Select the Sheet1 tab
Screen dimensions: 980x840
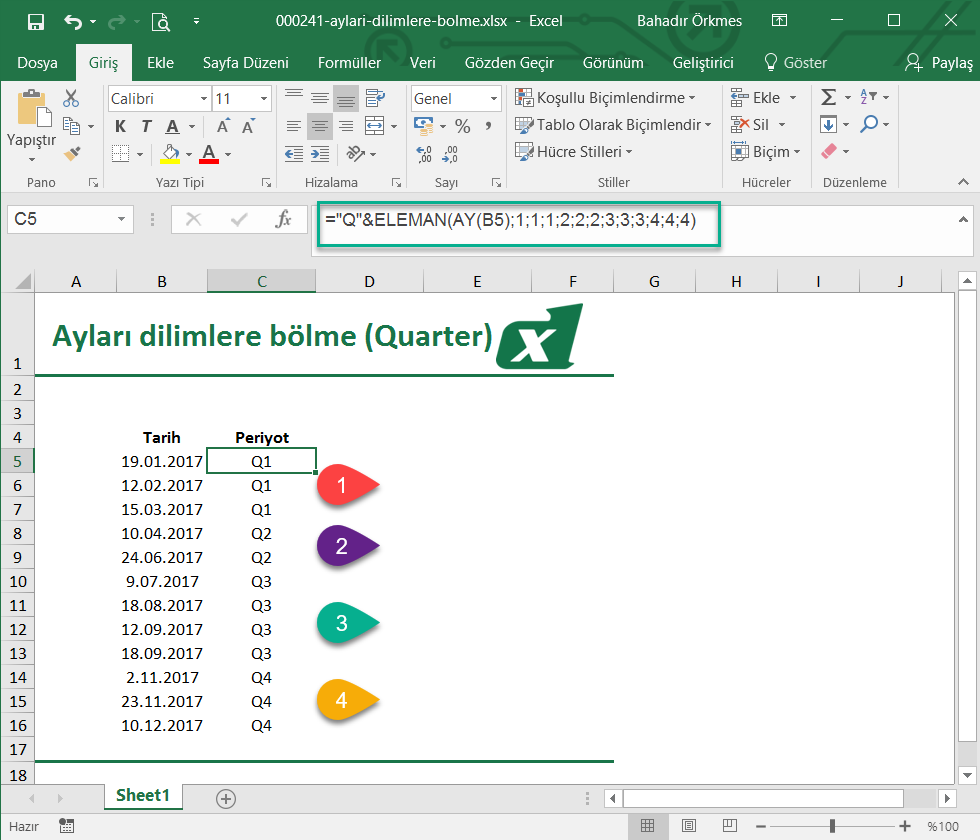point(143,796)
